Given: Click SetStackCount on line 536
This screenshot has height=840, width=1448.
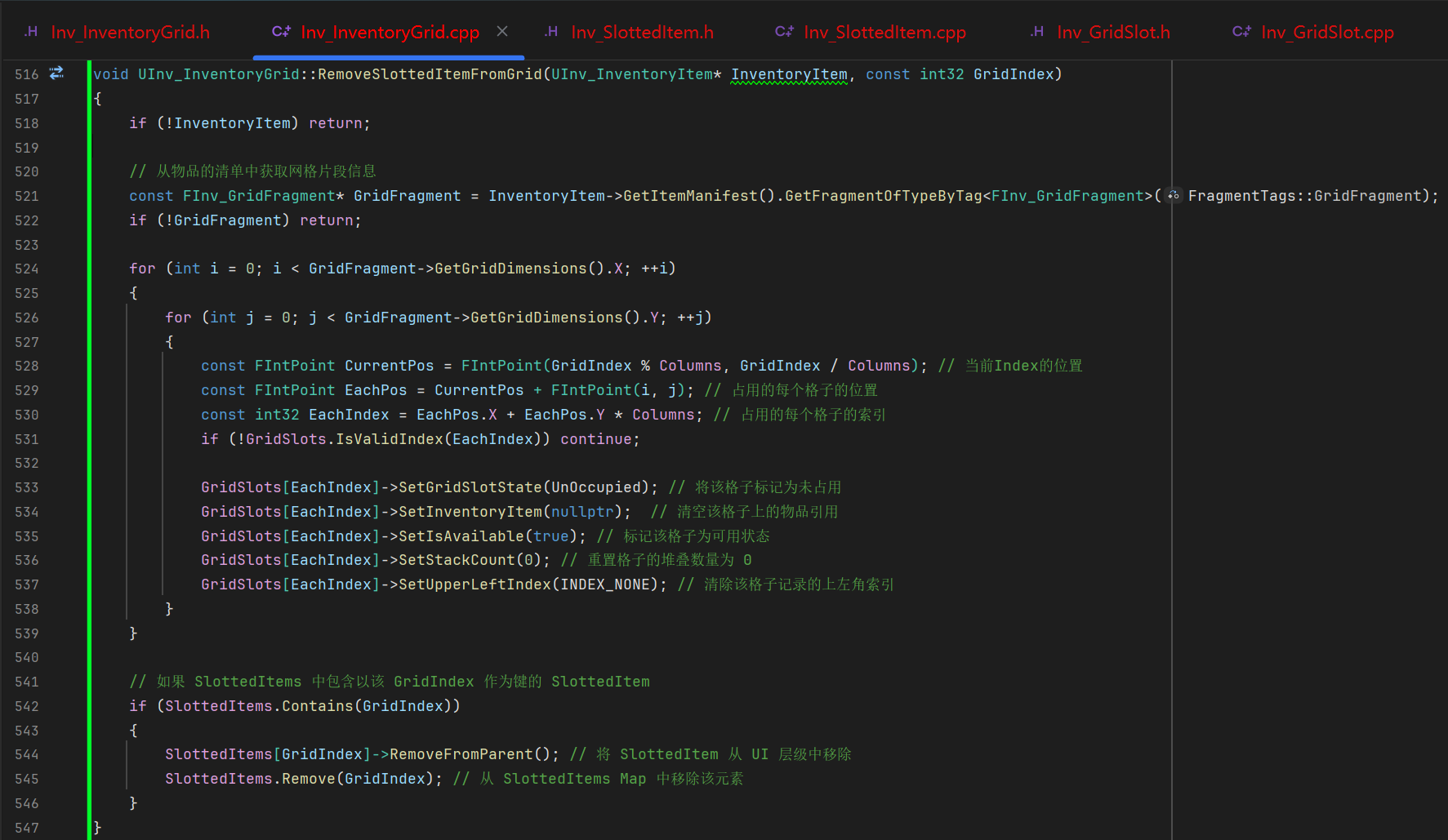Looking at the screenshot, I should [457, 560].
